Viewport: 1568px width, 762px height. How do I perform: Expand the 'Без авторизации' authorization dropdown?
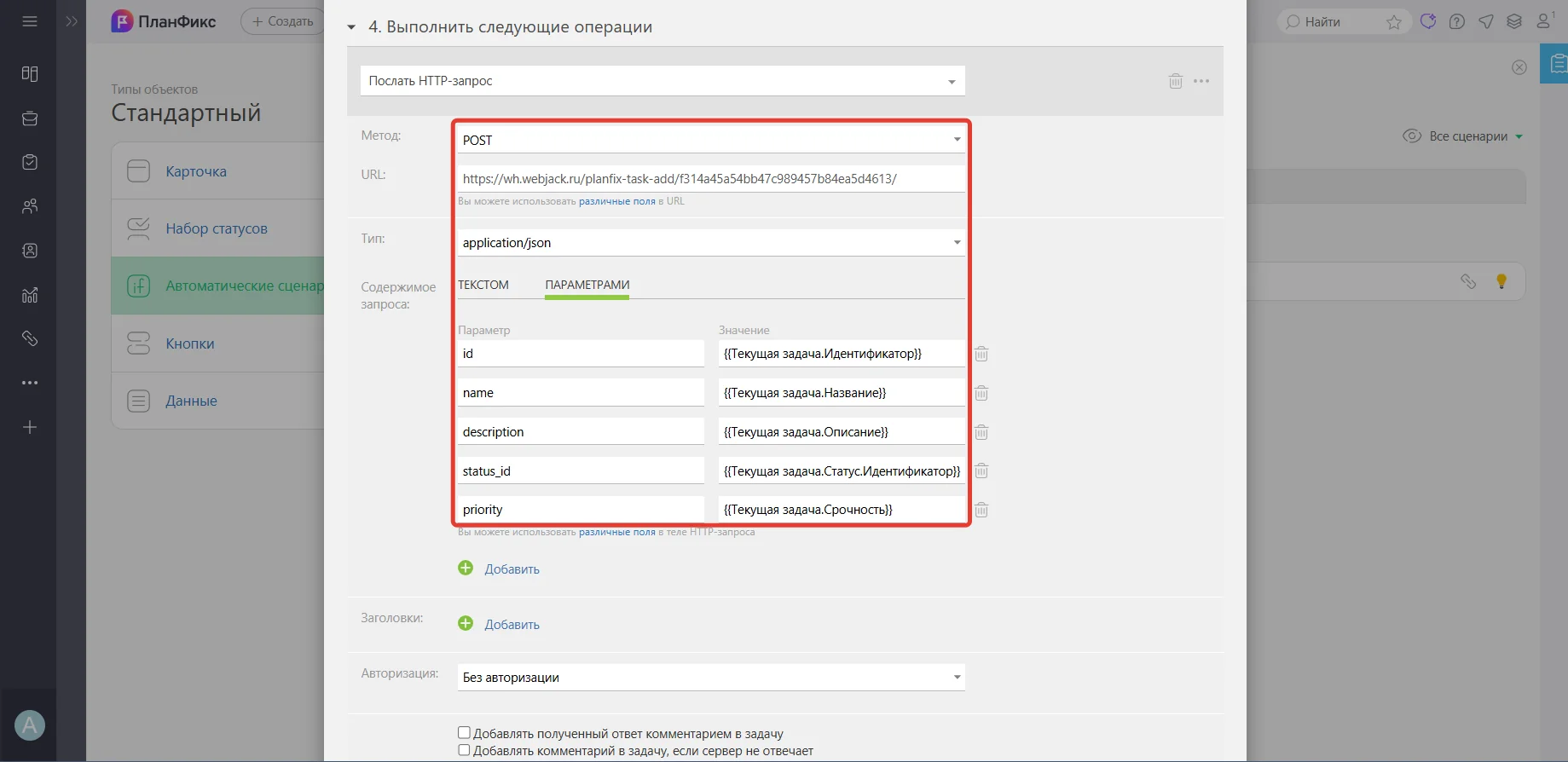pos(711,678)
